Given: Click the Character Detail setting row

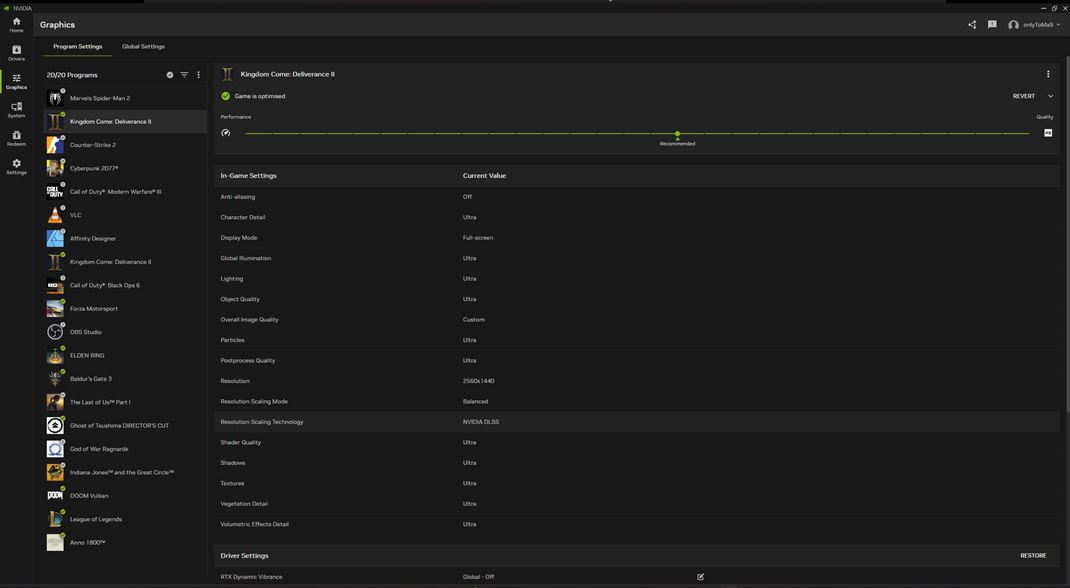Looking at the screenshot, I should pos(637,218).
